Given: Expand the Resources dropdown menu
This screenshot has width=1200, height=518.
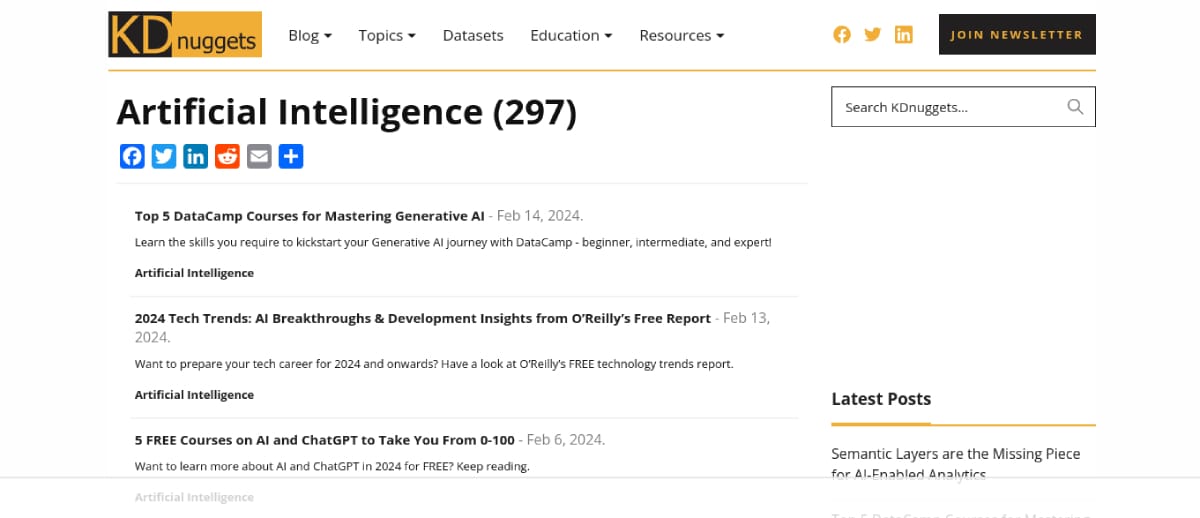Looking at the screenshot, I should tap(682, 35).
